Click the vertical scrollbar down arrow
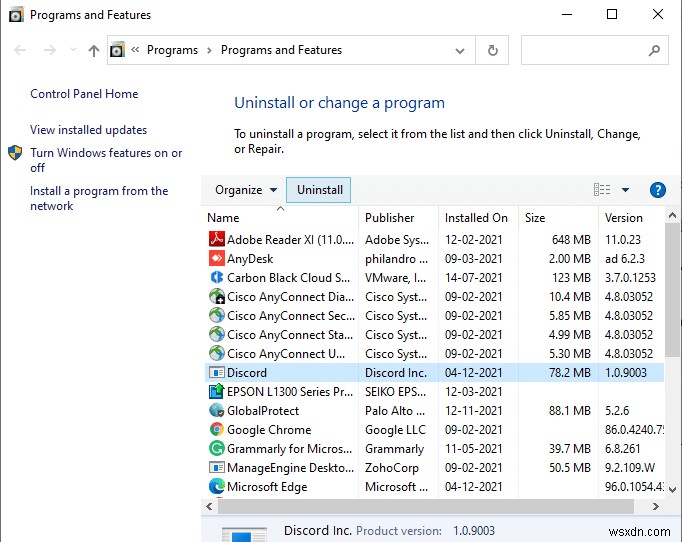Image resolution: width=682 pixels, height=542 pixels. (x=672, y=489)
